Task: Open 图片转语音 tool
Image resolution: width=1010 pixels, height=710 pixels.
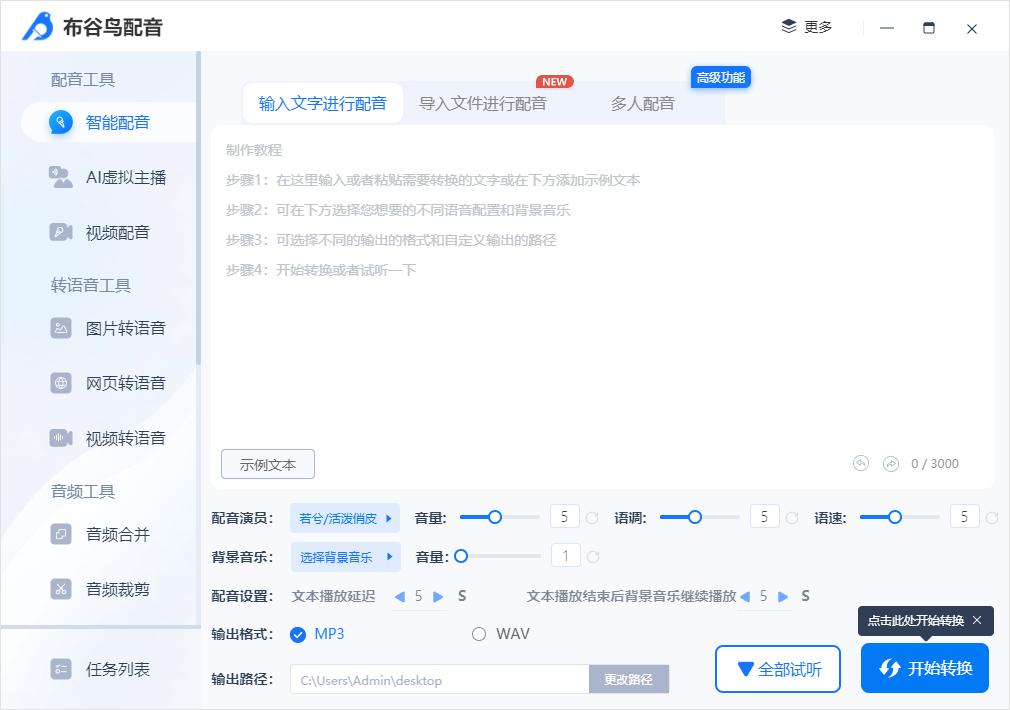Action: [108, 328]
